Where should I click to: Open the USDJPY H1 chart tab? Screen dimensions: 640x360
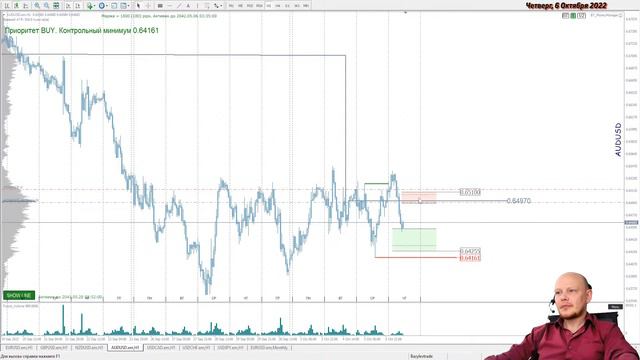(x=231, y=348)
